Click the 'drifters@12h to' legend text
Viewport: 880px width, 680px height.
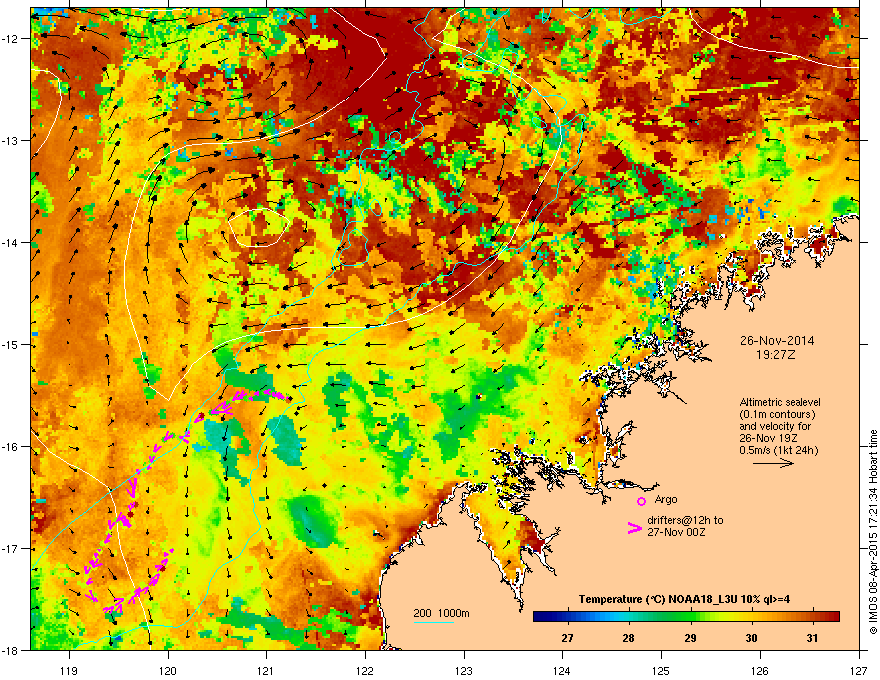click(x=685, y=520)
